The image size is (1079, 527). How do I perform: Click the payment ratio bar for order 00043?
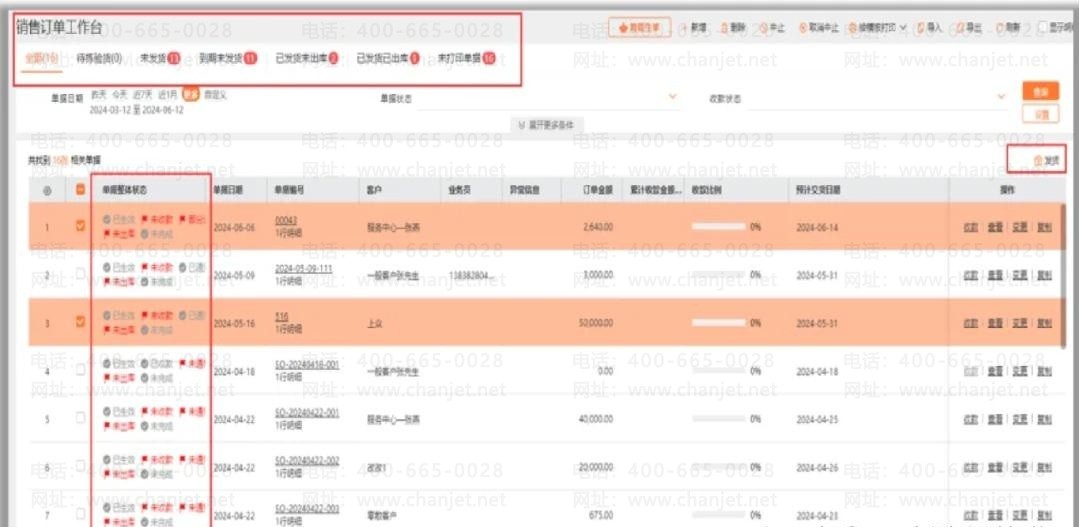[718, 226]
